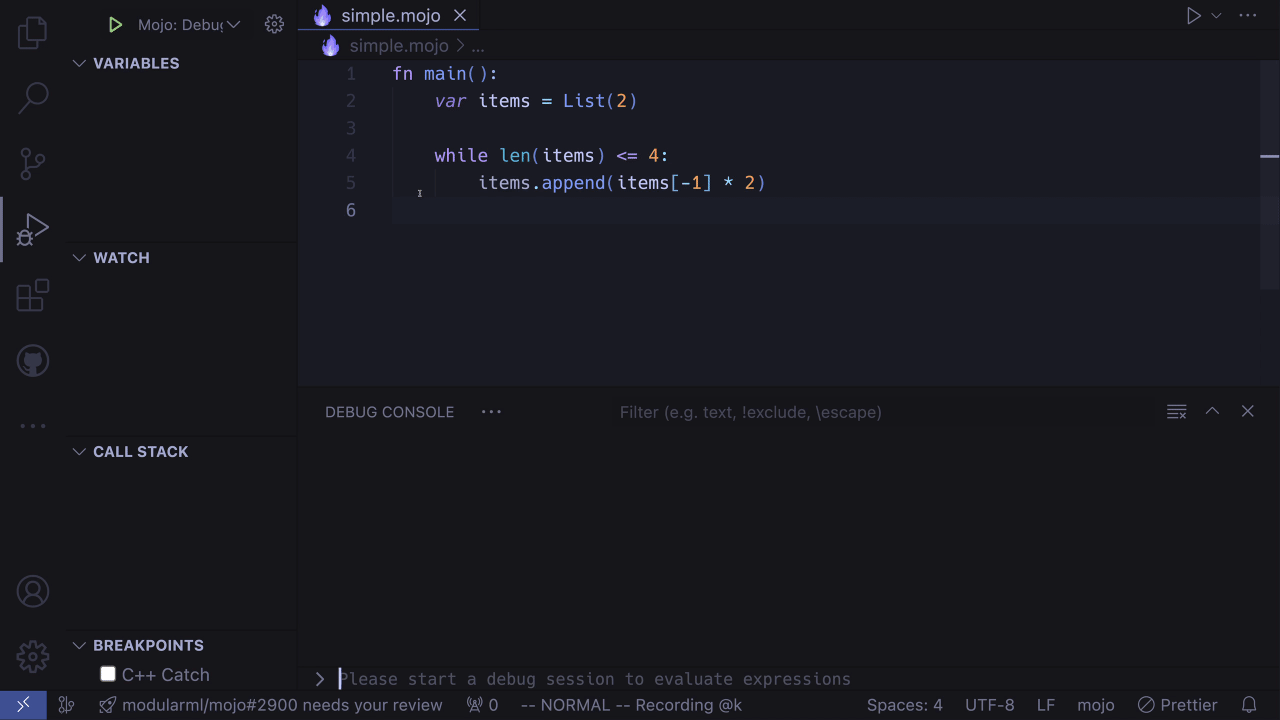1280x720 pixels.
Task: Focus the debug console expression input
Action: [800, 679]
